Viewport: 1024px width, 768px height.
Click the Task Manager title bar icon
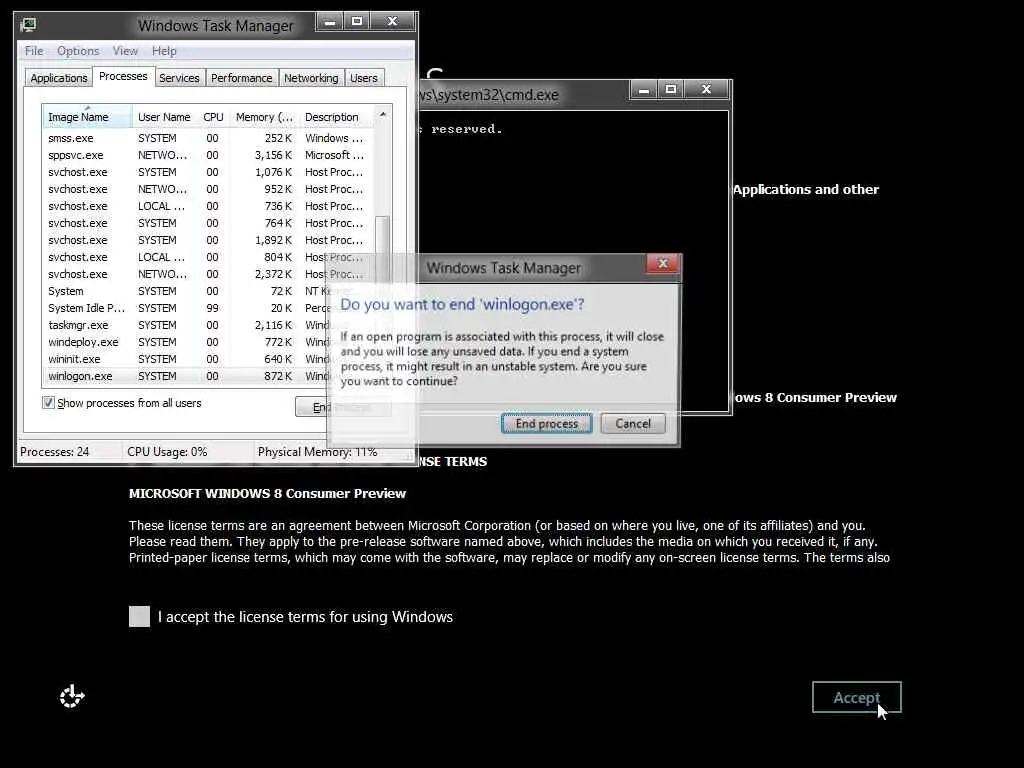pos(28,25)
